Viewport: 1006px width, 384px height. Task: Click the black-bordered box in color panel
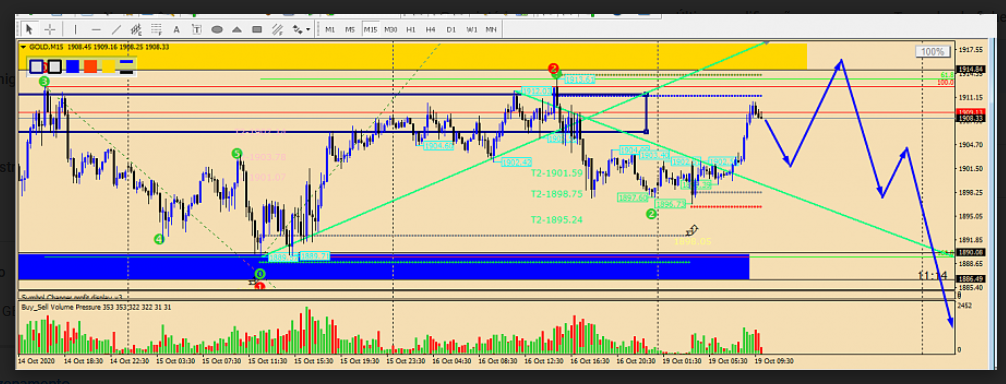(55, 67)
